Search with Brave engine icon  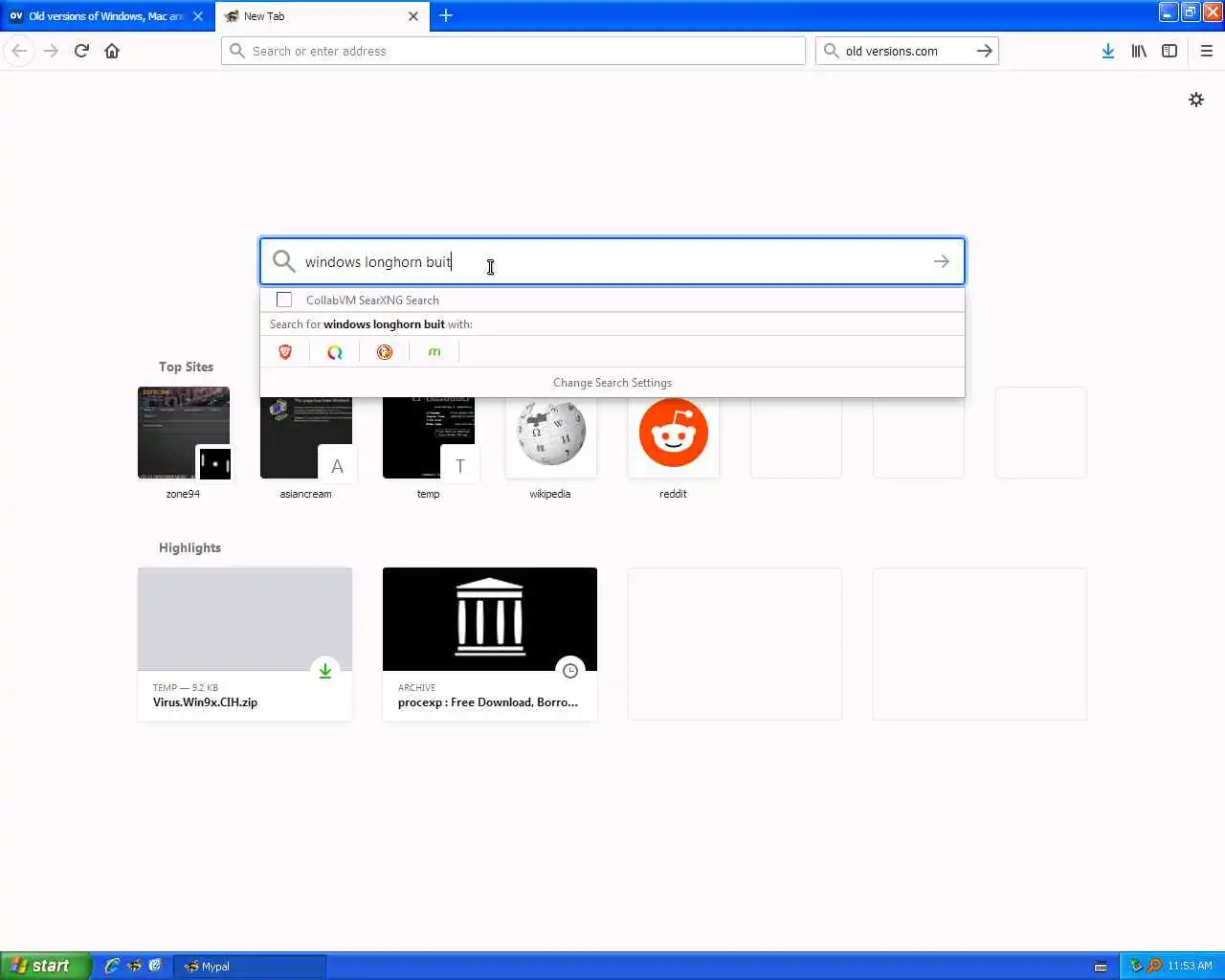[285, 352]
